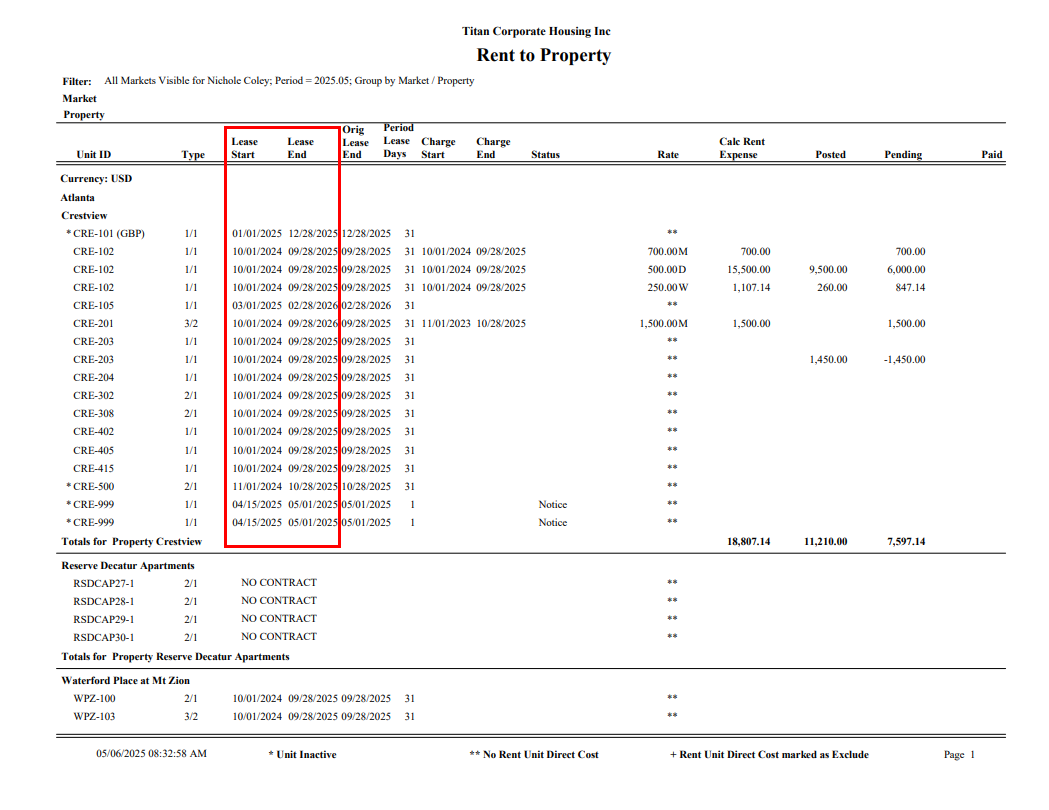Click the Waterford Place at Mt Zion heading
The height and width of the screenshot is (810, 1049).
pos(125,681)
